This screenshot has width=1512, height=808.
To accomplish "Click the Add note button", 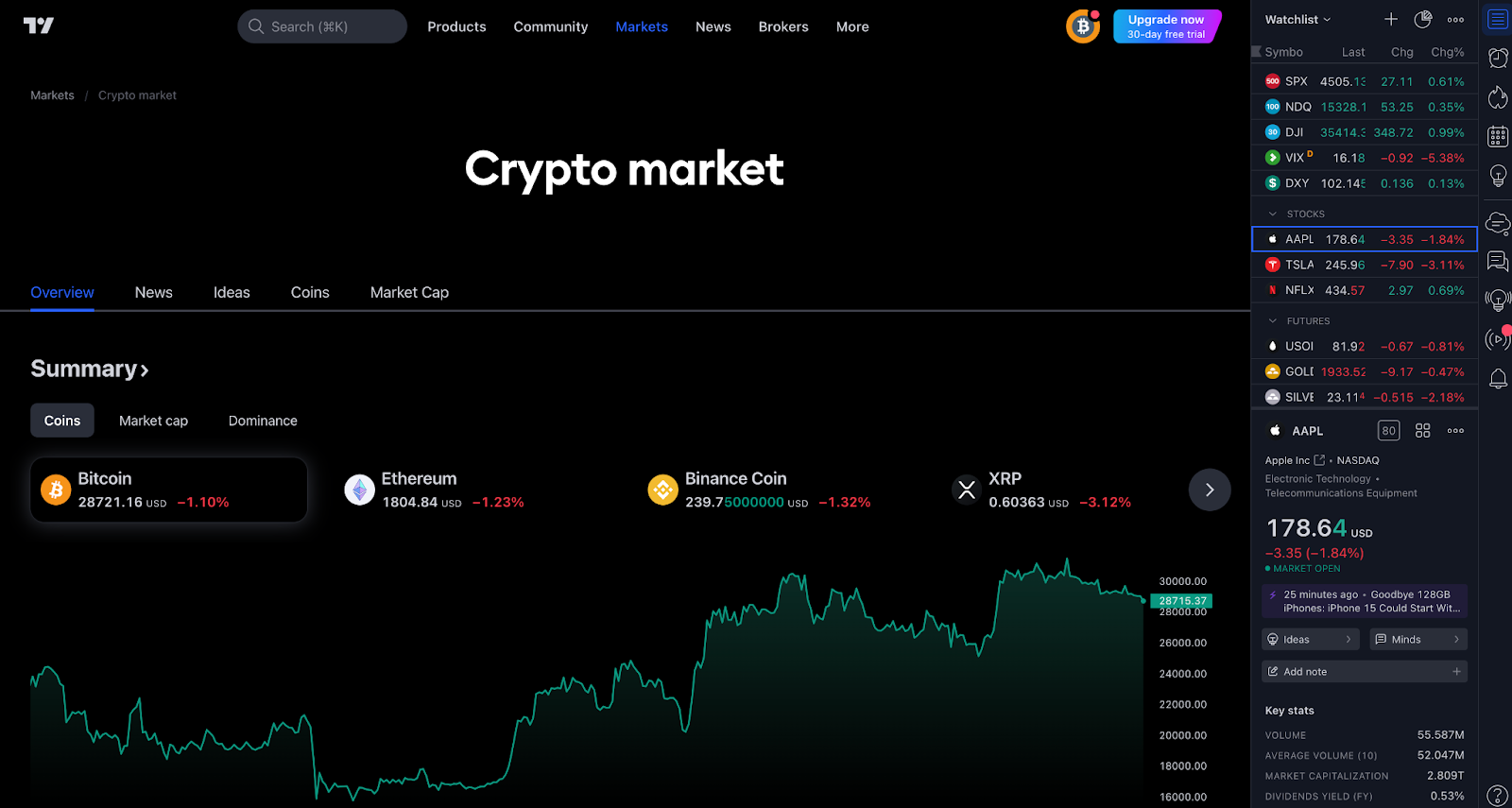I will 1364,672.
